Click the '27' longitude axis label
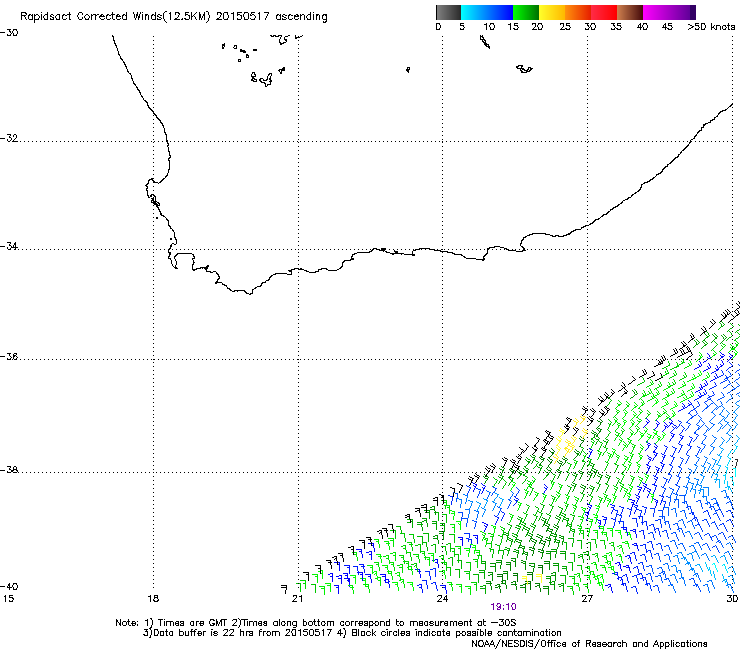 [587, 599]
